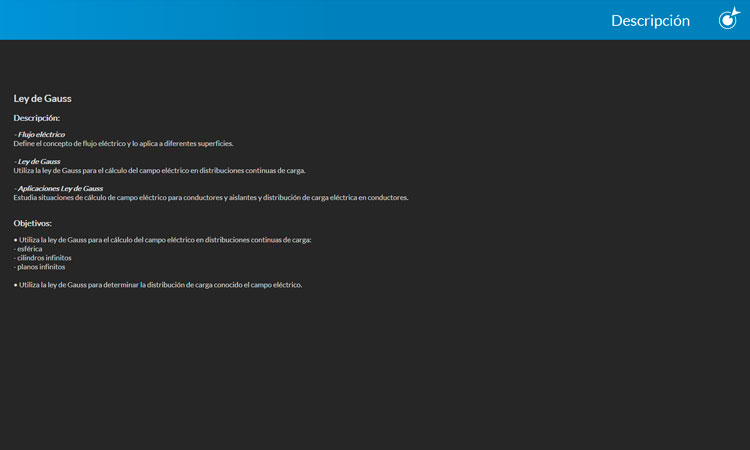This screenshot has height=450, width=750.
Task: Click the Objetivos: section subheading
Action: pyautogui.click(x=32, y=223)
